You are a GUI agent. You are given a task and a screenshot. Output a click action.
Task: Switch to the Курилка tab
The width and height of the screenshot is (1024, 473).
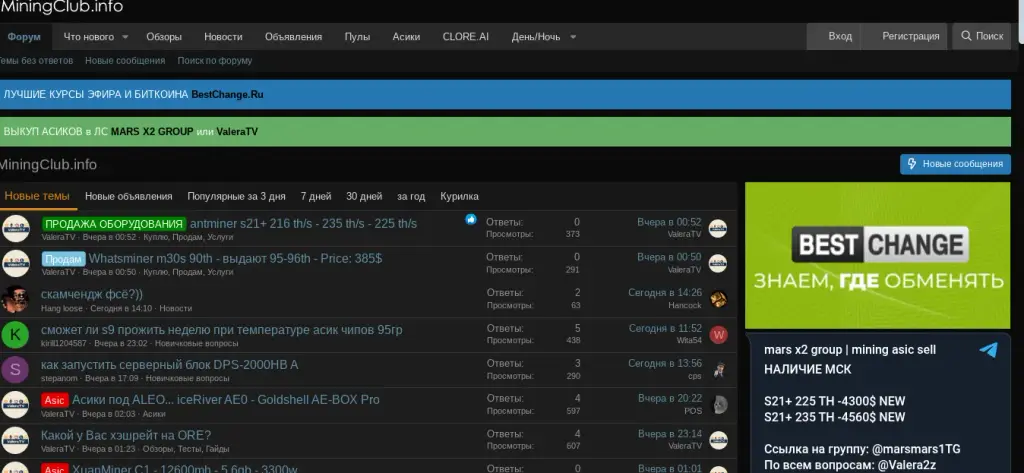(459, 196)
